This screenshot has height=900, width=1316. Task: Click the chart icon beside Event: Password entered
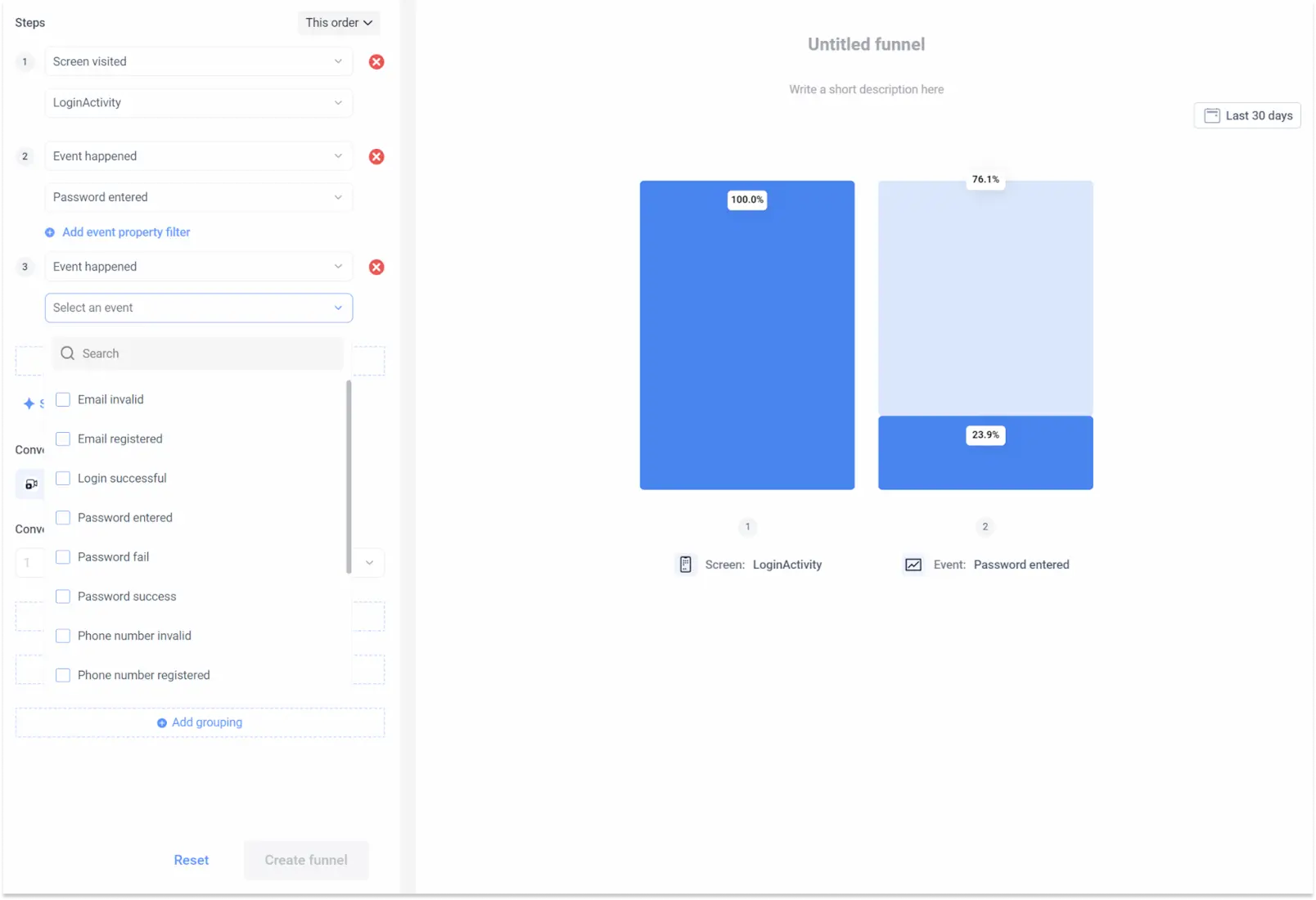[913, 565]
